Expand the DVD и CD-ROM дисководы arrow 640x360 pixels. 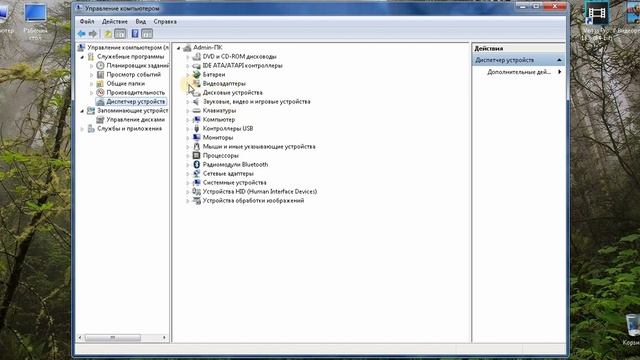point(188,57)
